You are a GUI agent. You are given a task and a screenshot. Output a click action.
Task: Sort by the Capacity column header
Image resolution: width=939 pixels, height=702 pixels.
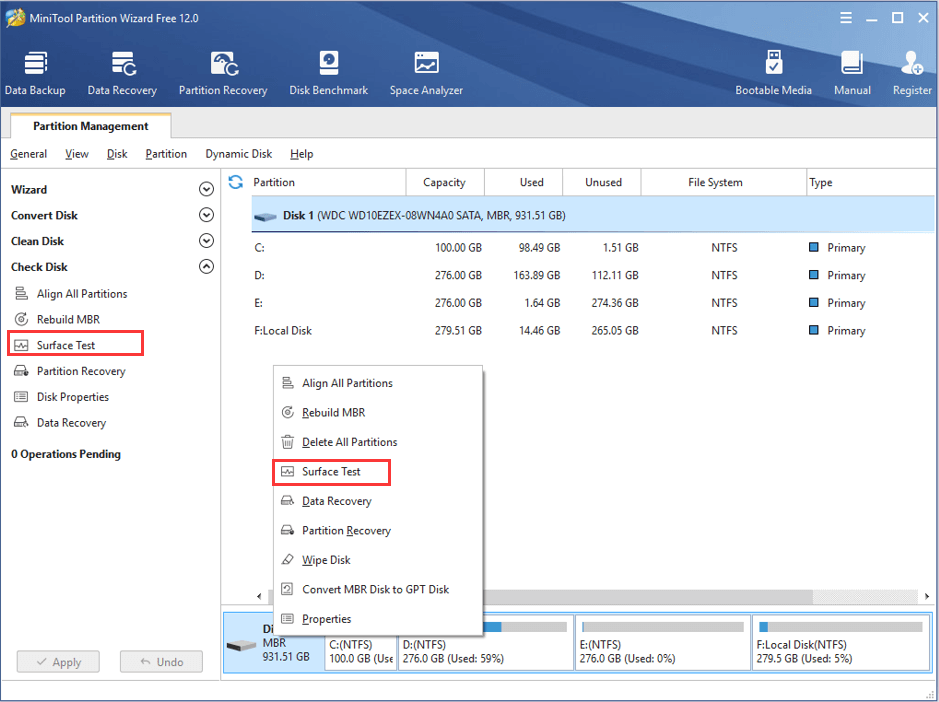[x=444, y=182]
